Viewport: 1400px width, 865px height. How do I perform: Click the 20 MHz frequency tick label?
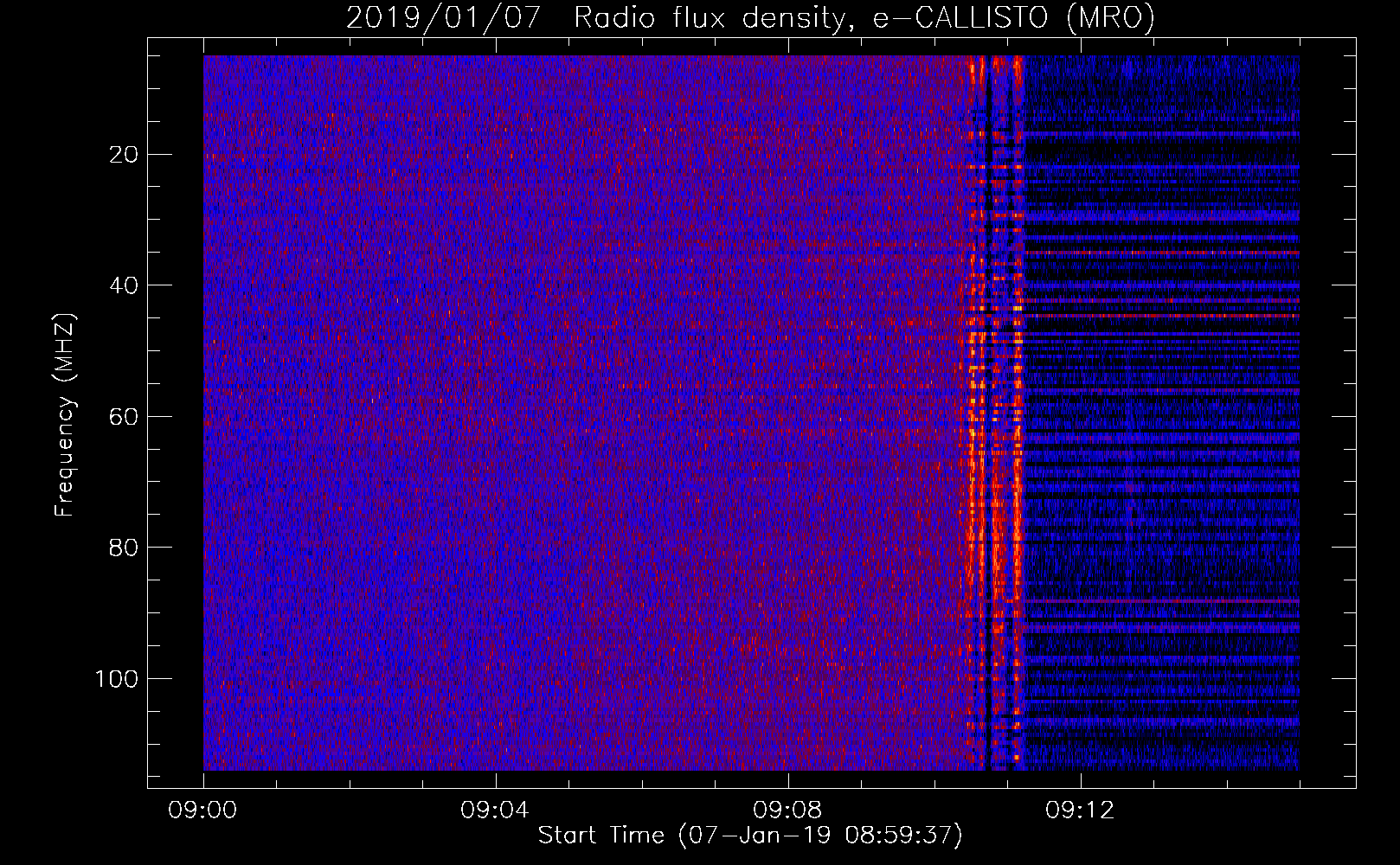125,155
